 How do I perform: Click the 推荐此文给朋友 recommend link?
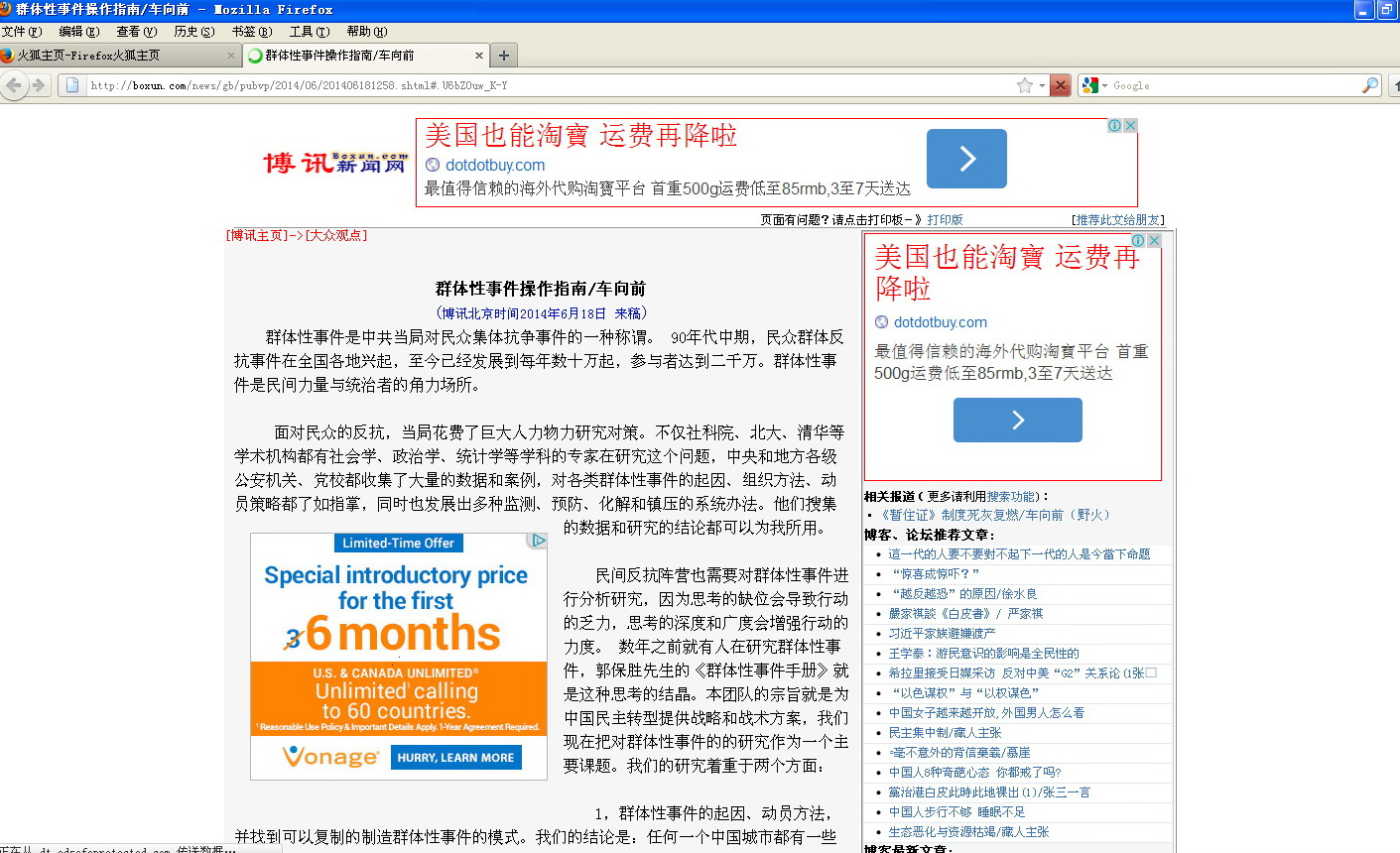1117,220
